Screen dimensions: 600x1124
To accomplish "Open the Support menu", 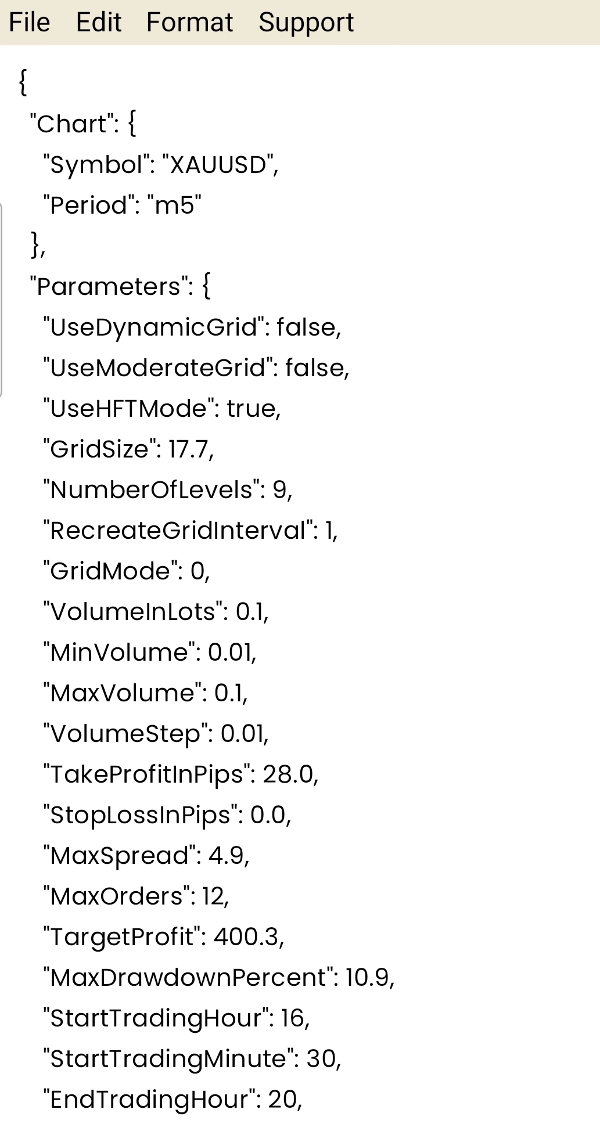I will pyautogui.click(x=306, y=22).
